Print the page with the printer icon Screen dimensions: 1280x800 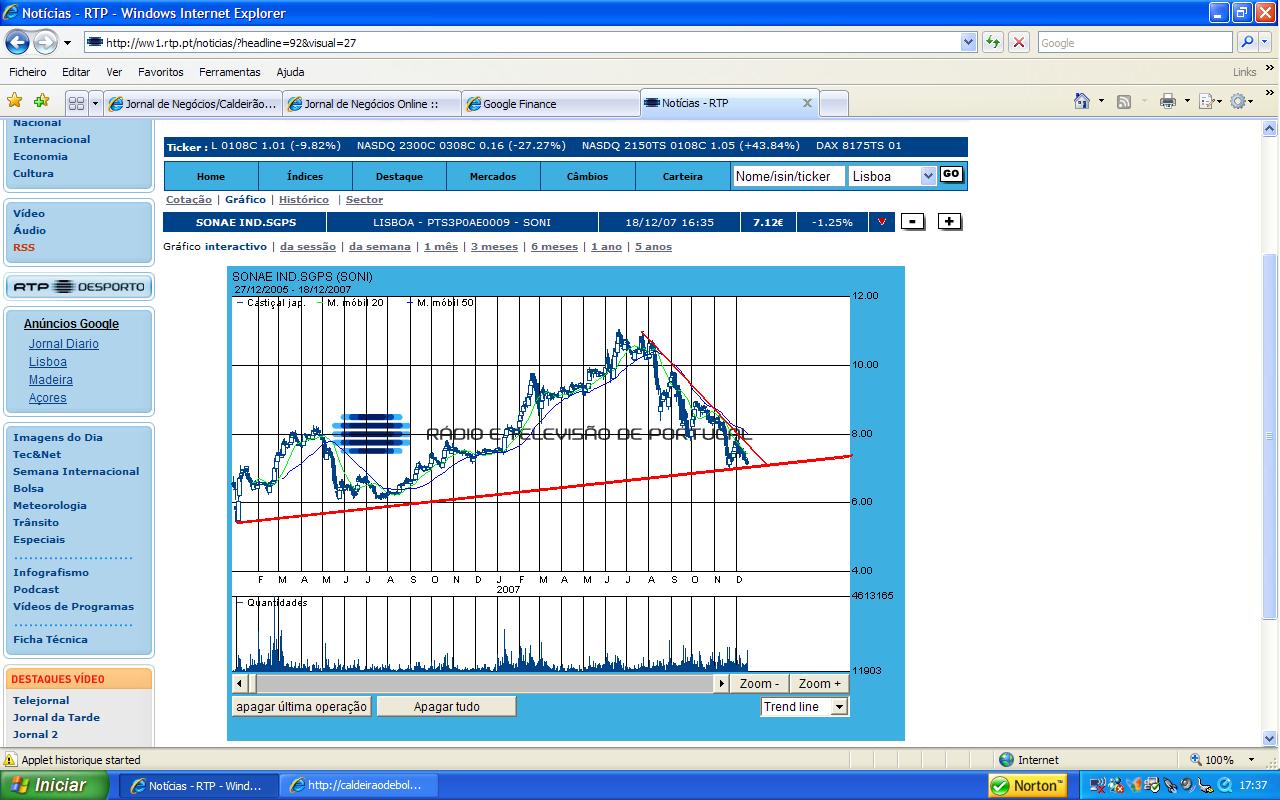coord(1167,101)
